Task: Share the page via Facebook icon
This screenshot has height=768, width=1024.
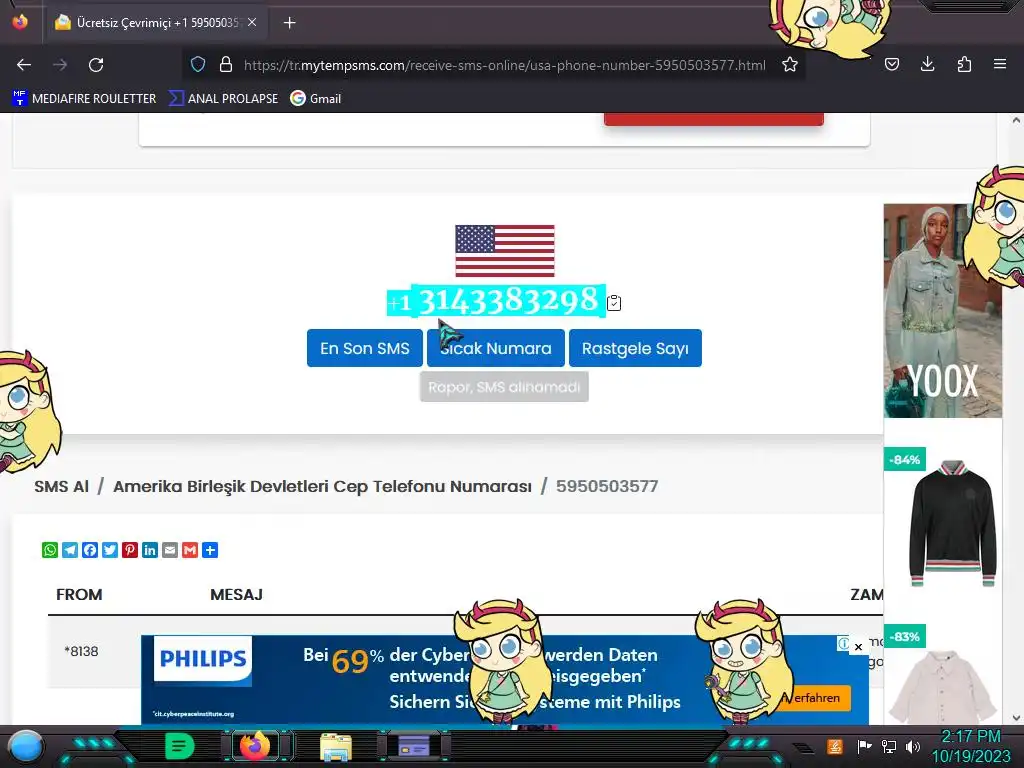Action: (x=90, y=550)
